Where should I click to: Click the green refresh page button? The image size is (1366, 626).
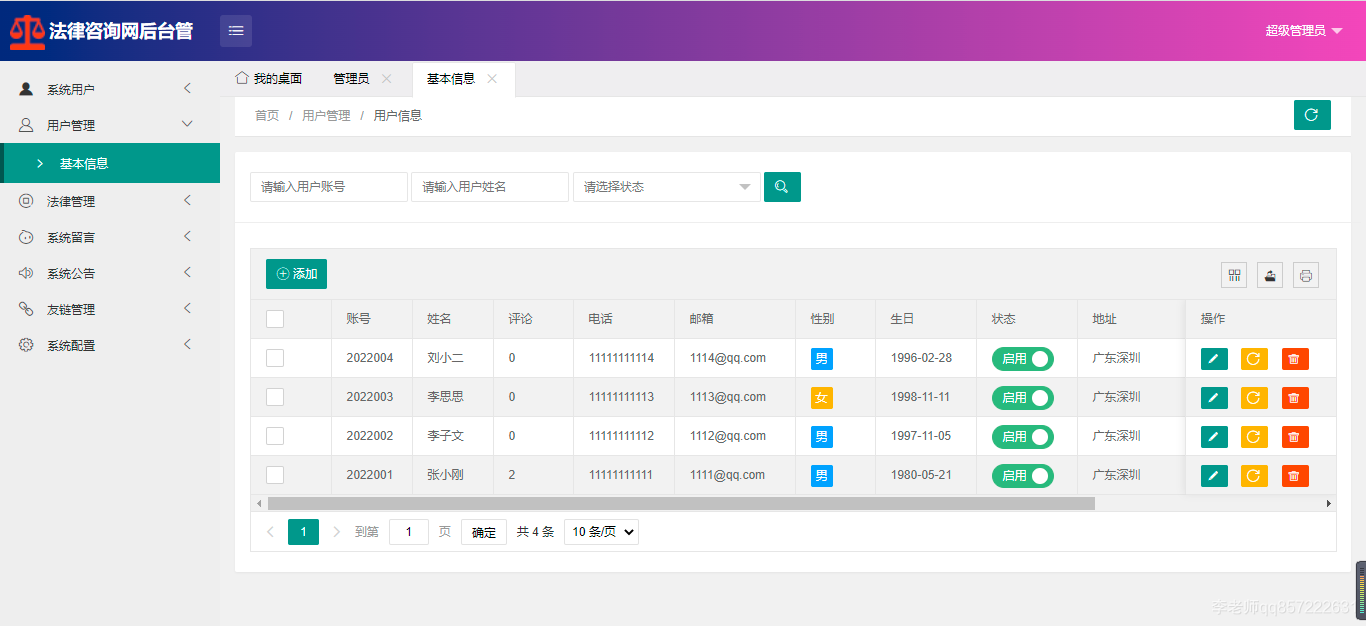(x=1312, y=115)
